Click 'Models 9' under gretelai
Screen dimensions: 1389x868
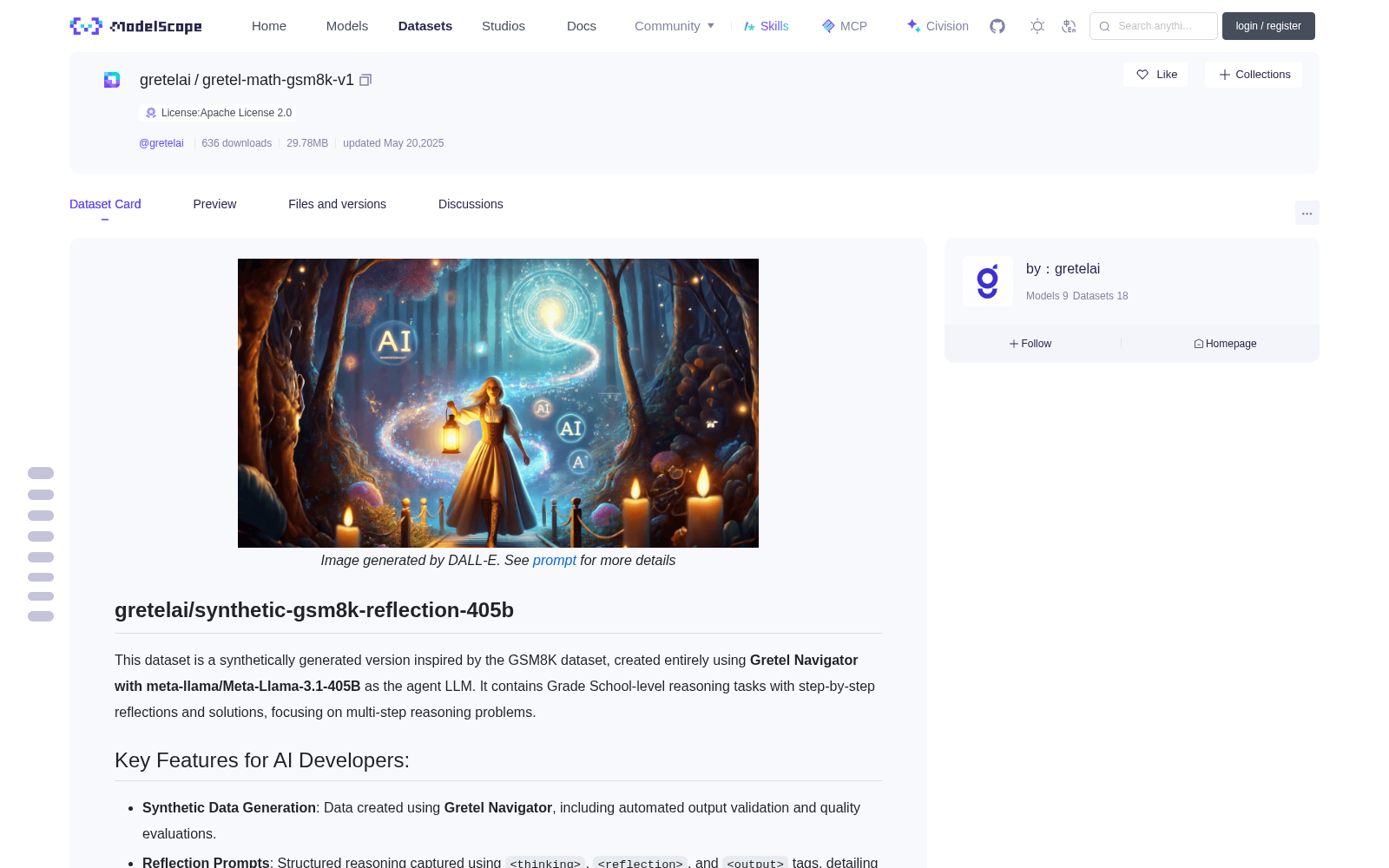[1047, 296]
